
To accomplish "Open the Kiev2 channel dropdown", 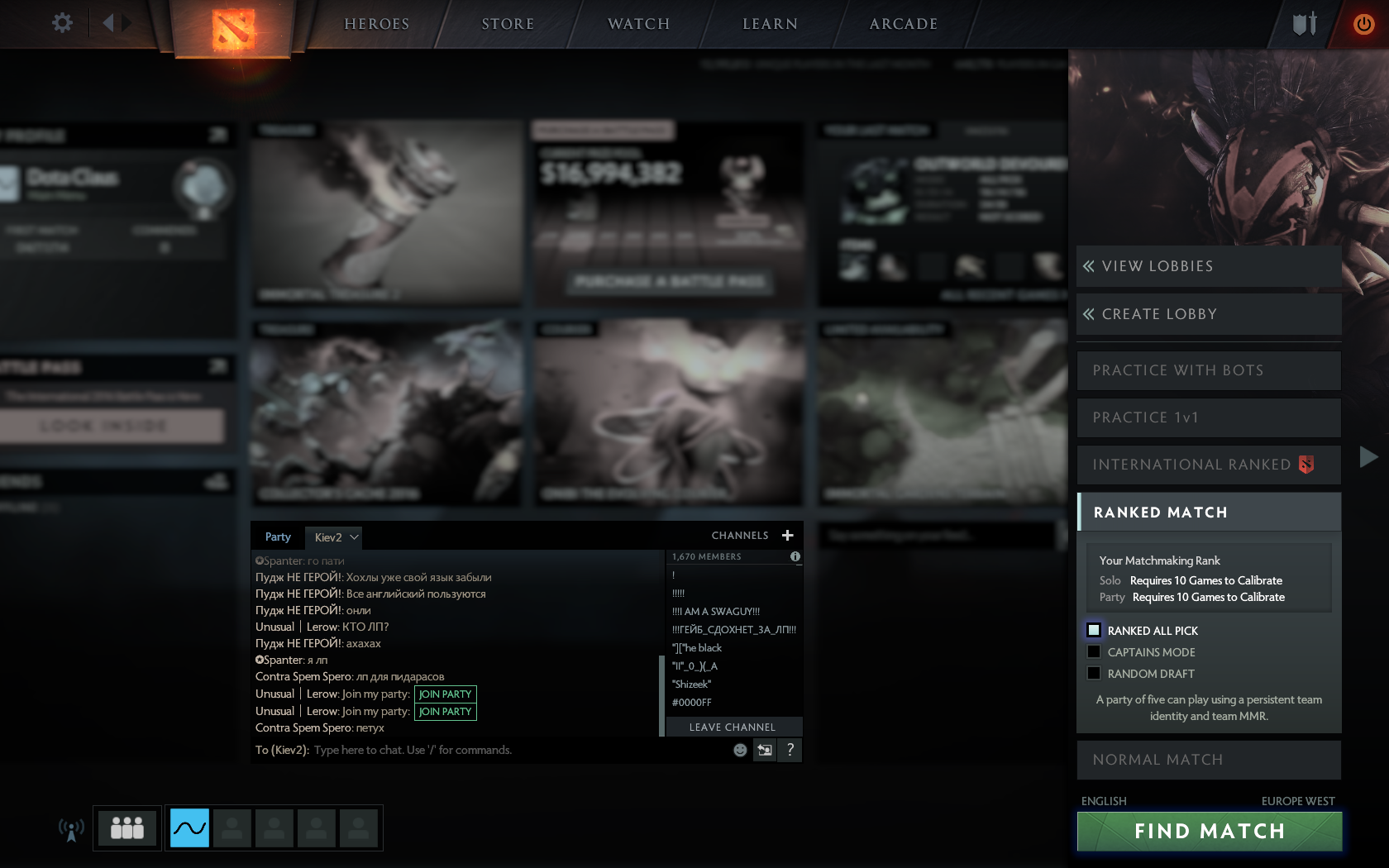I will (335, 537).
